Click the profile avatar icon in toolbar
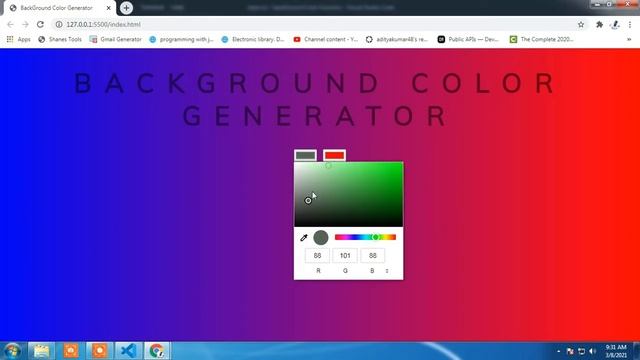Screen dimensions: 640x360 click(x=615, y=24)
